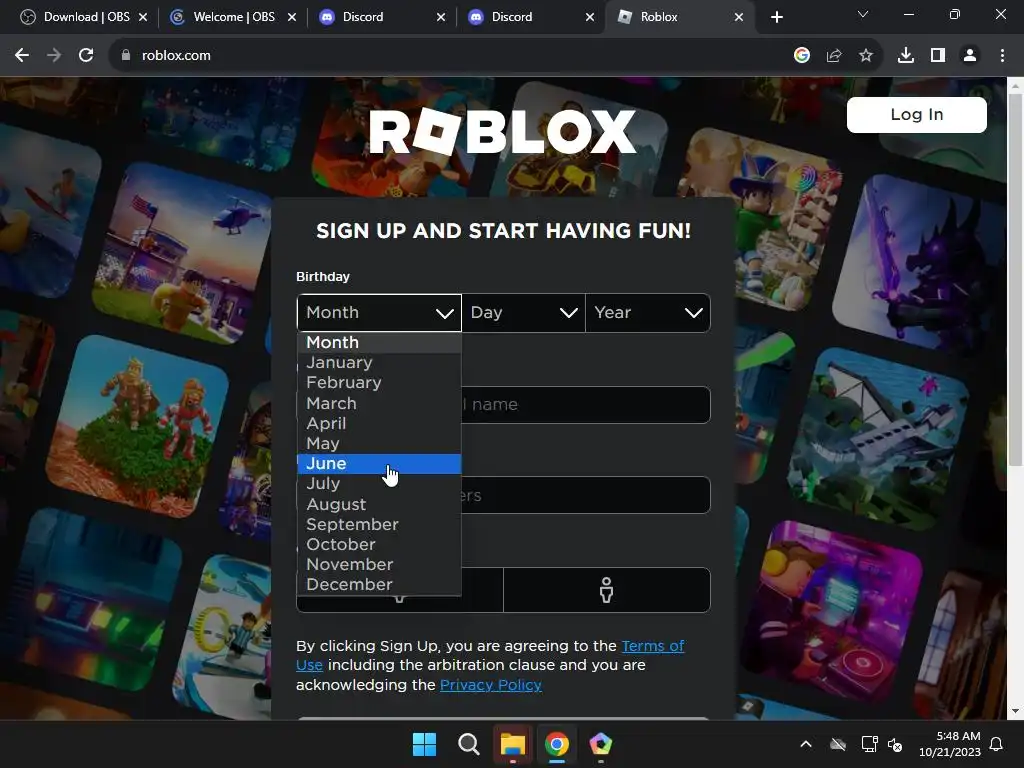Screen dimensions: 1024x768
Task: Choose August from month list
Action: pyautogui.click(x=379, y=504)
